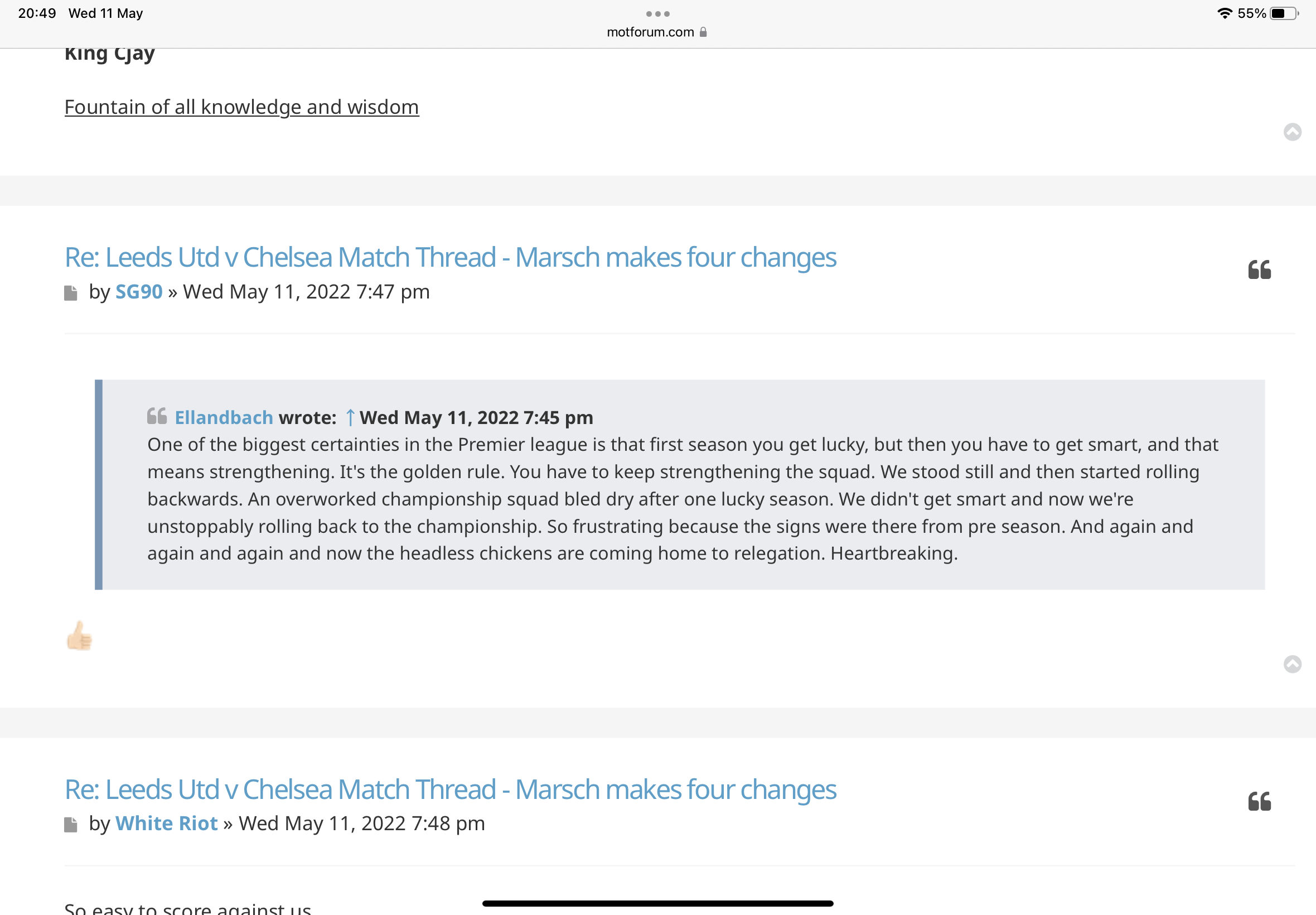This screenshot has height=915, width=1316.
Task: Open White Riot's user profile
Action: pos(167,824)
